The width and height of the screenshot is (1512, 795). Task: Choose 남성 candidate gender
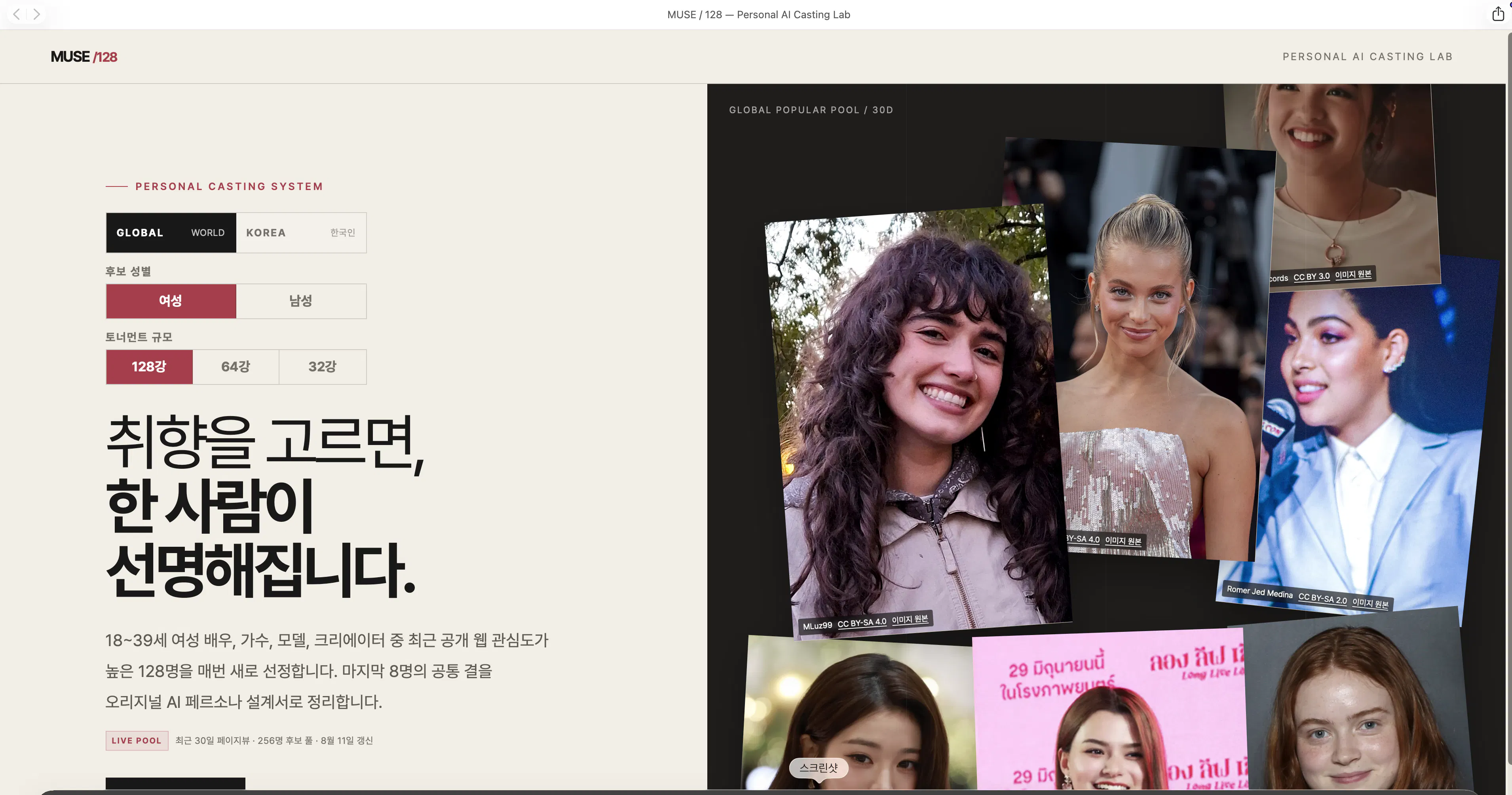click(x=301, y=301)
